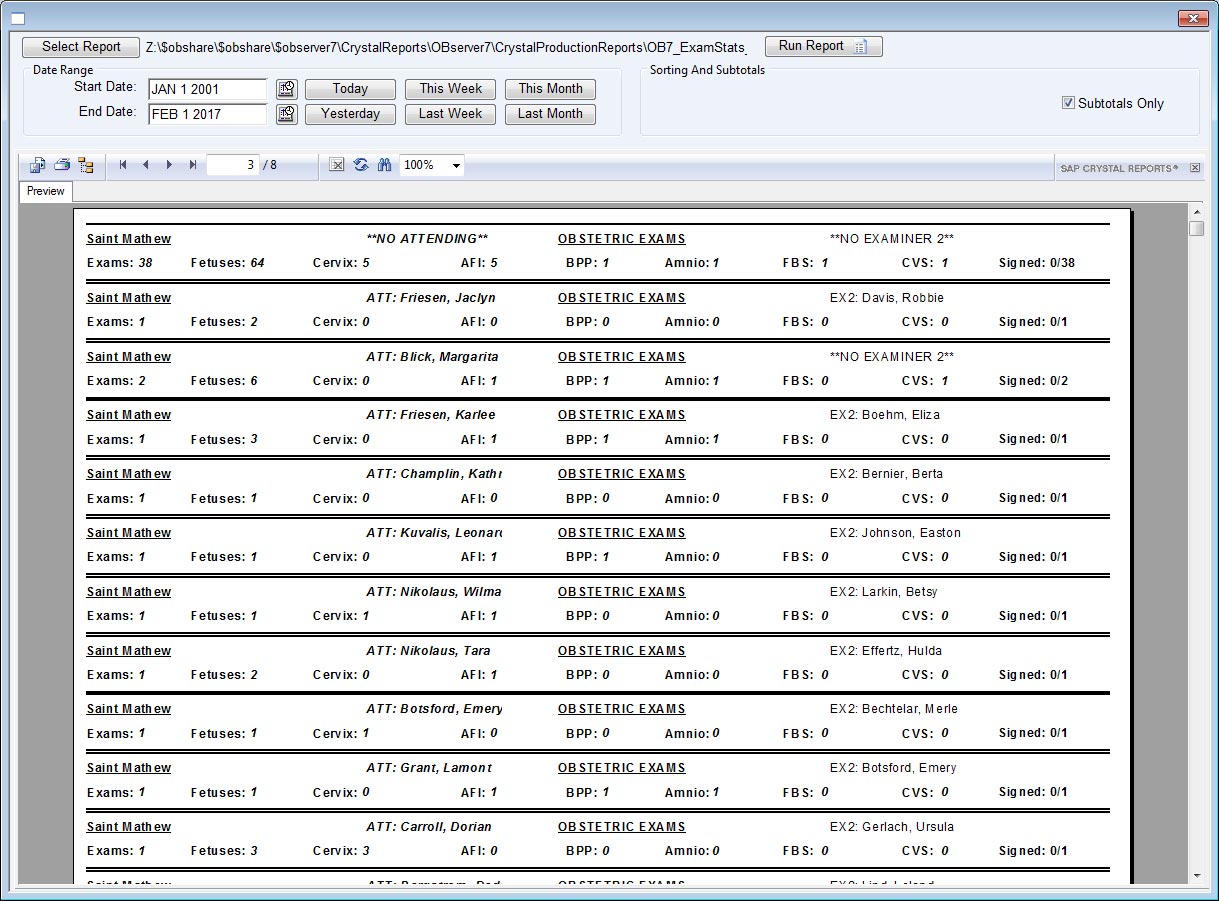Click OBSTETRIC EXAMS in Carroll, Dorian section
This screenshot has width=1219, height=901.
tap(622, 827)
